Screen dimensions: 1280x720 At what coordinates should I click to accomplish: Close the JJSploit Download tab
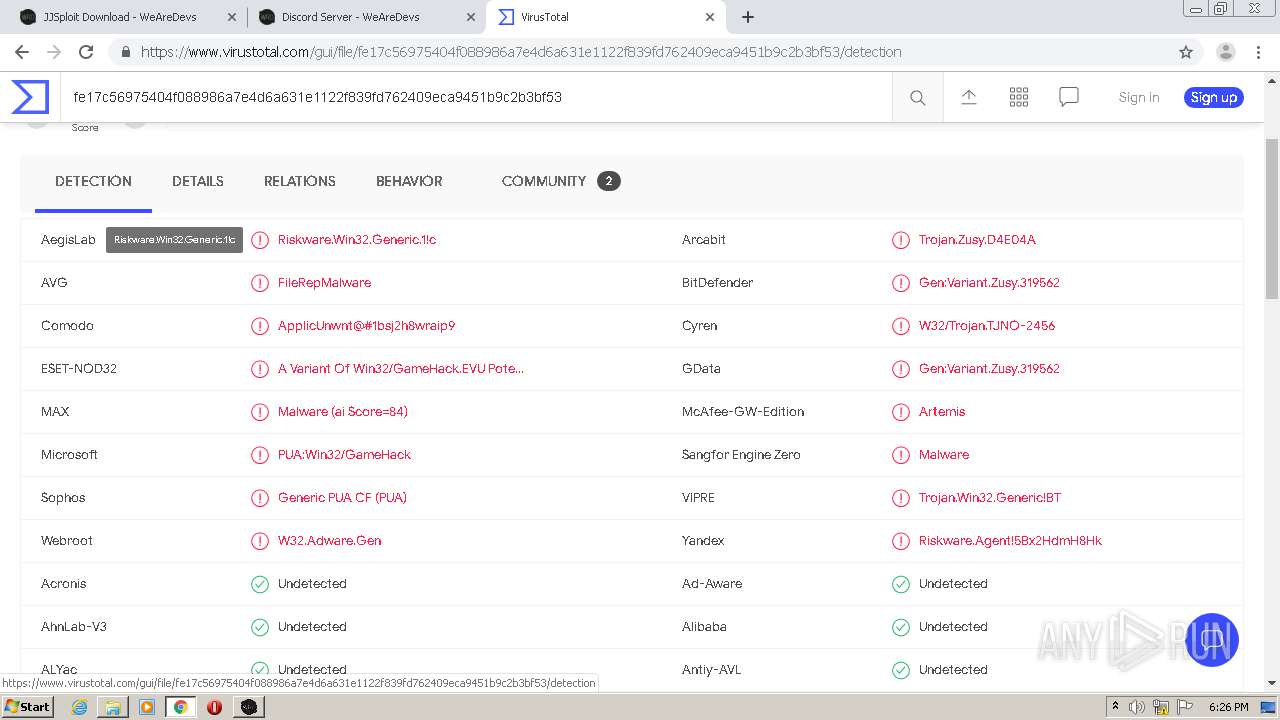(x=232, y=17)
